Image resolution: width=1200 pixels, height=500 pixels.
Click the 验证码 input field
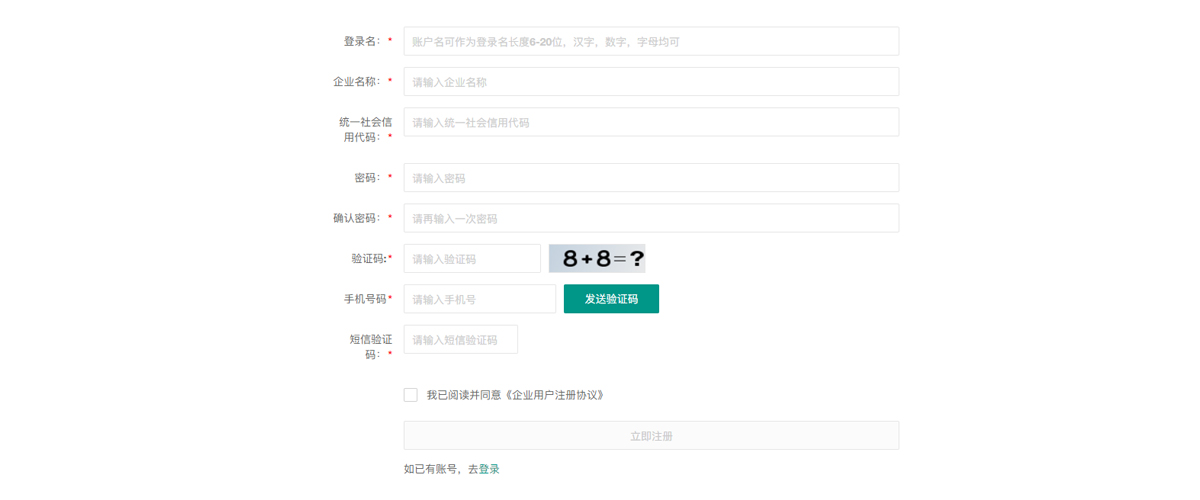tap(472, 259)
